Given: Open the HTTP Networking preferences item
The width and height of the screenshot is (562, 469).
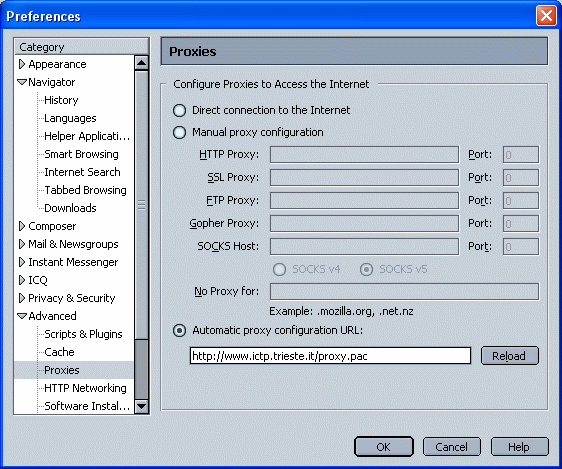Looking at the screenshot, I should point(85,388).
